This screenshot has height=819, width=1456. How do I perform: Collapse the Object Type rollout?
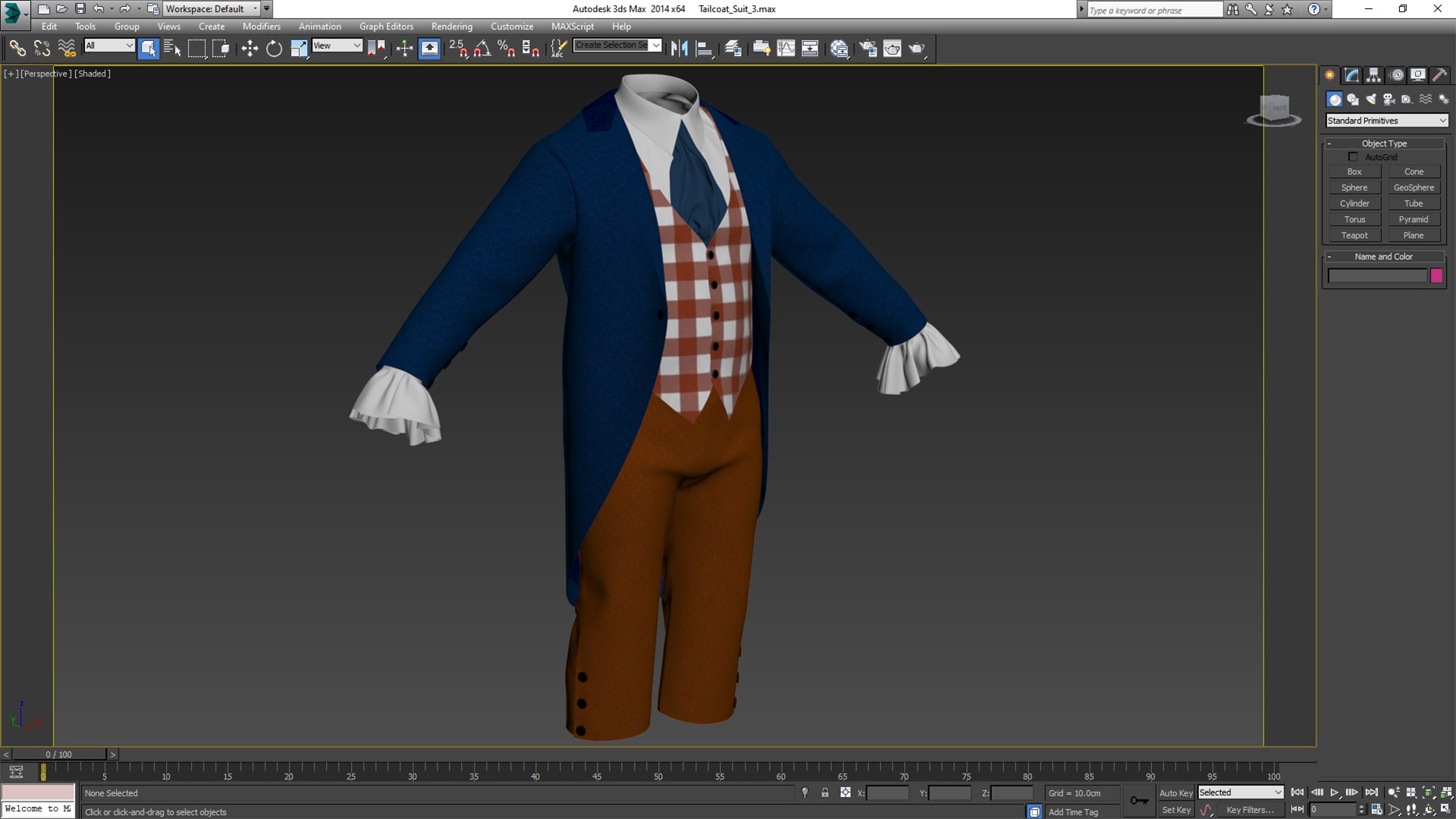(x=1384, y=143)
